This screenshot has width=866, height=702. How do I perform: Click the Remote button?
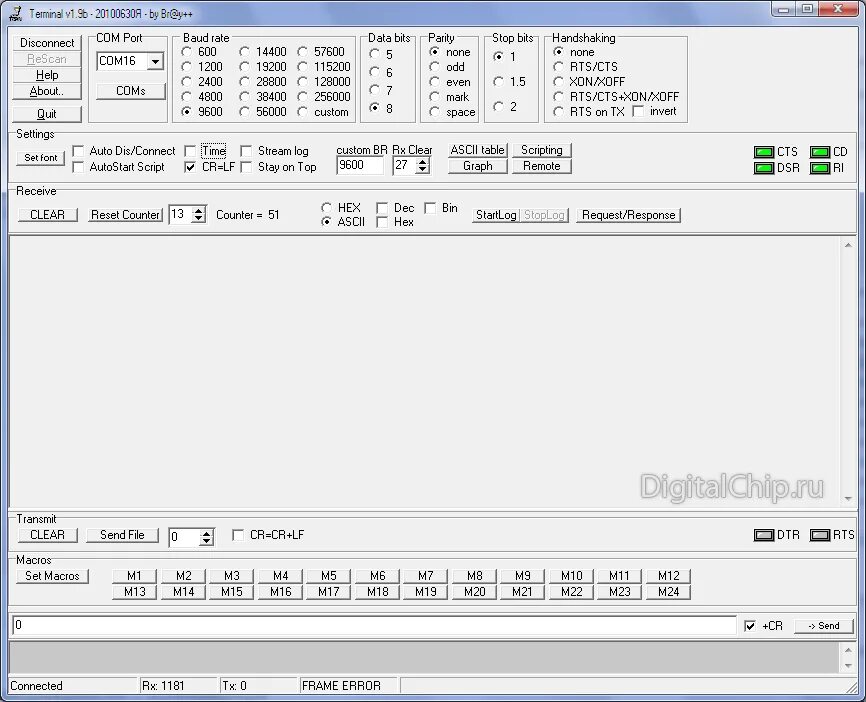pos(542,166)
